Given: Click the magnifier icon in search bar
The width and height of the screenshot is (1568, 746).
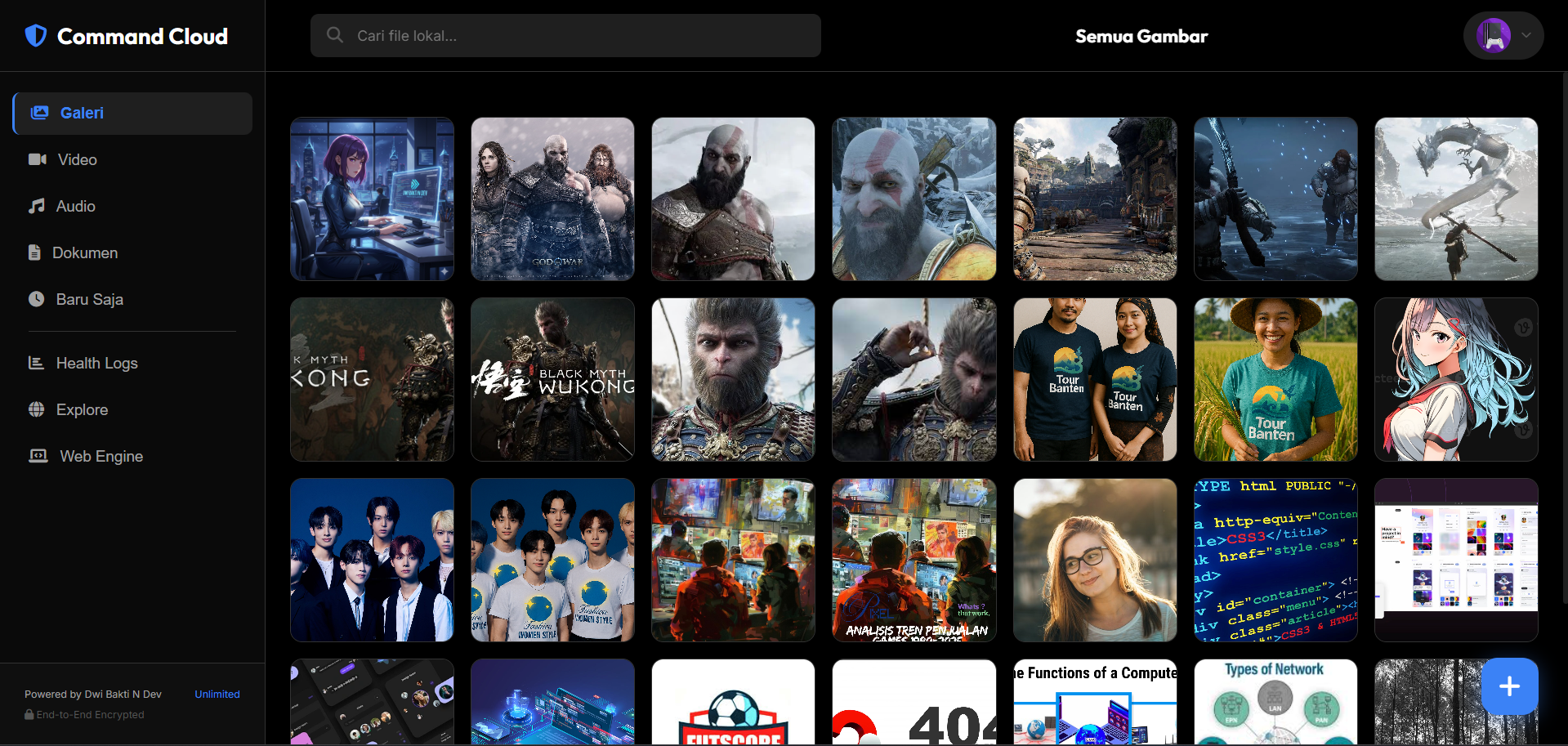Looking at the screenshot, I should point(335,35).
